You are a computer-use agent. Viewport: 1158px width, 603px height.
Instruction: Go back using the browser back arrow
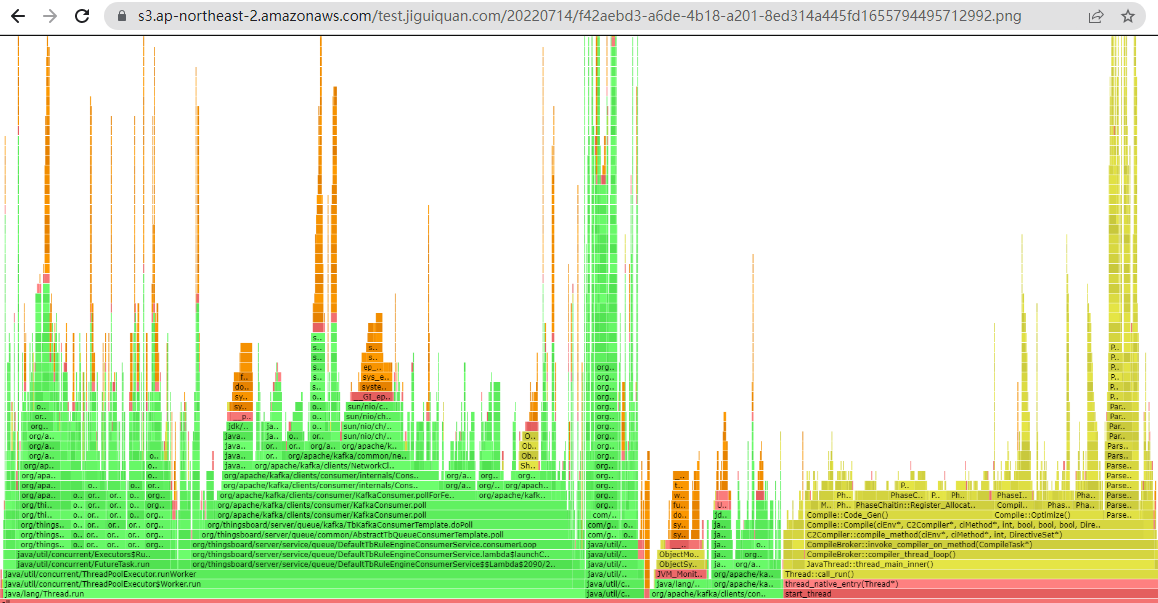pyautogui.click(x=18, y=16)
